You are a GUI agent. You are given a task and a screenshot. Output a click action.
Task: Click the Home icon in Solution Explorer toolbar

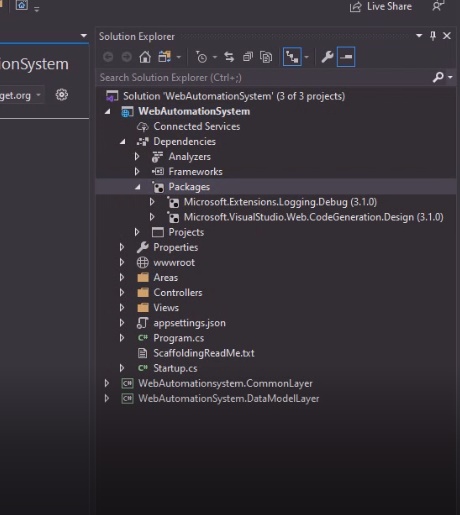click(145, 57)
